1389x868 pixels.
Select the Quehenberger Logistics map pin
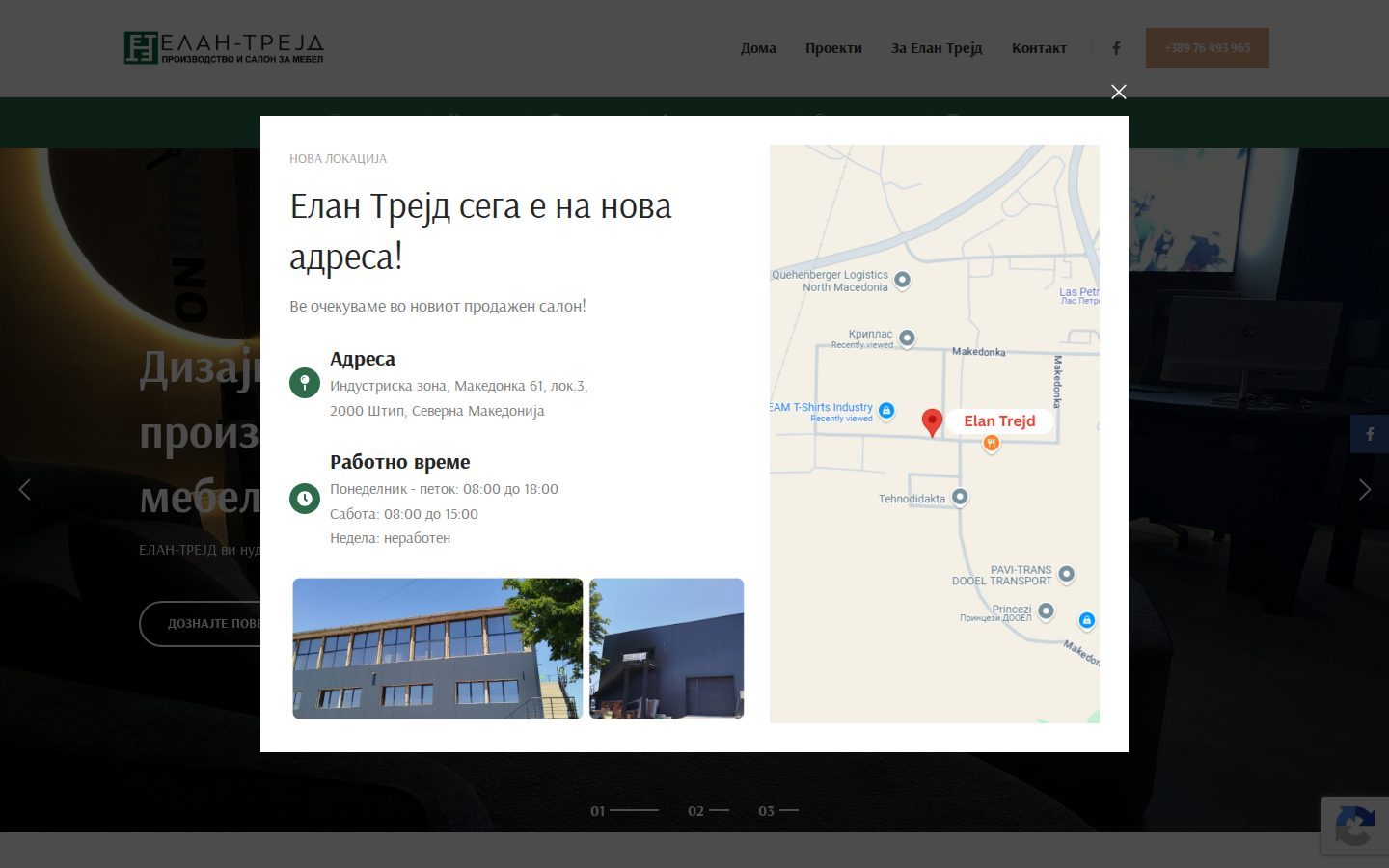coord(902,280)
